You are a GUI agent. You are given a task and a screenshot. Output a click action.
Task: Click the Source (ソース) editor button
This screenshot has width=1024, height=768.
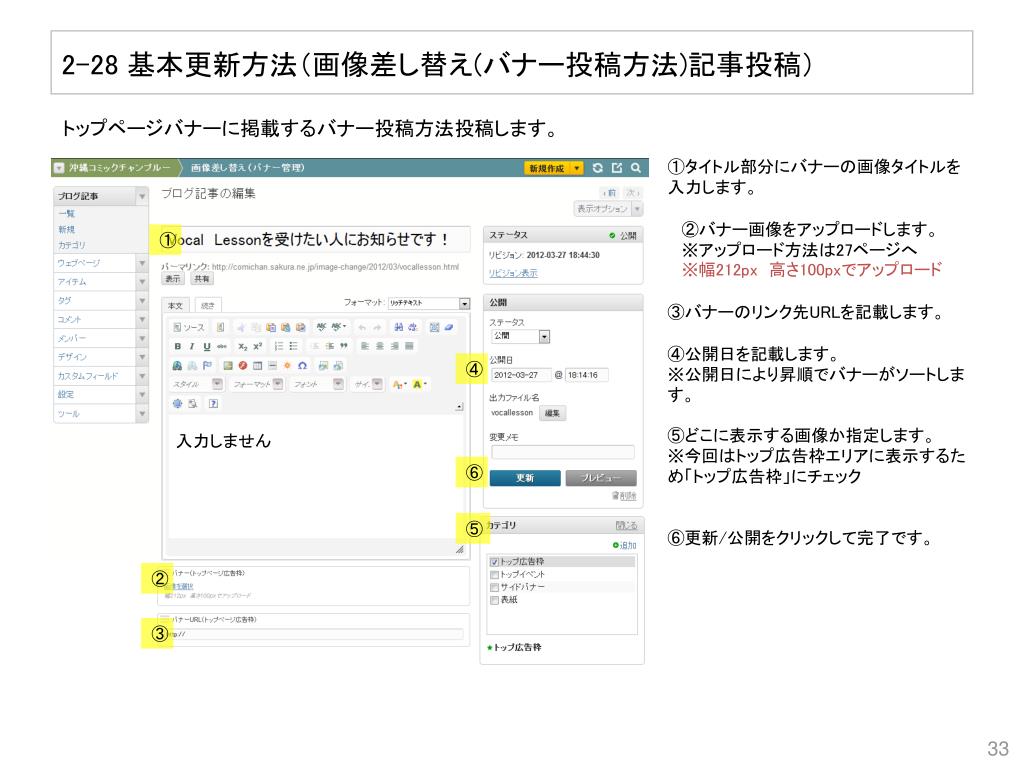click(189, 327)
